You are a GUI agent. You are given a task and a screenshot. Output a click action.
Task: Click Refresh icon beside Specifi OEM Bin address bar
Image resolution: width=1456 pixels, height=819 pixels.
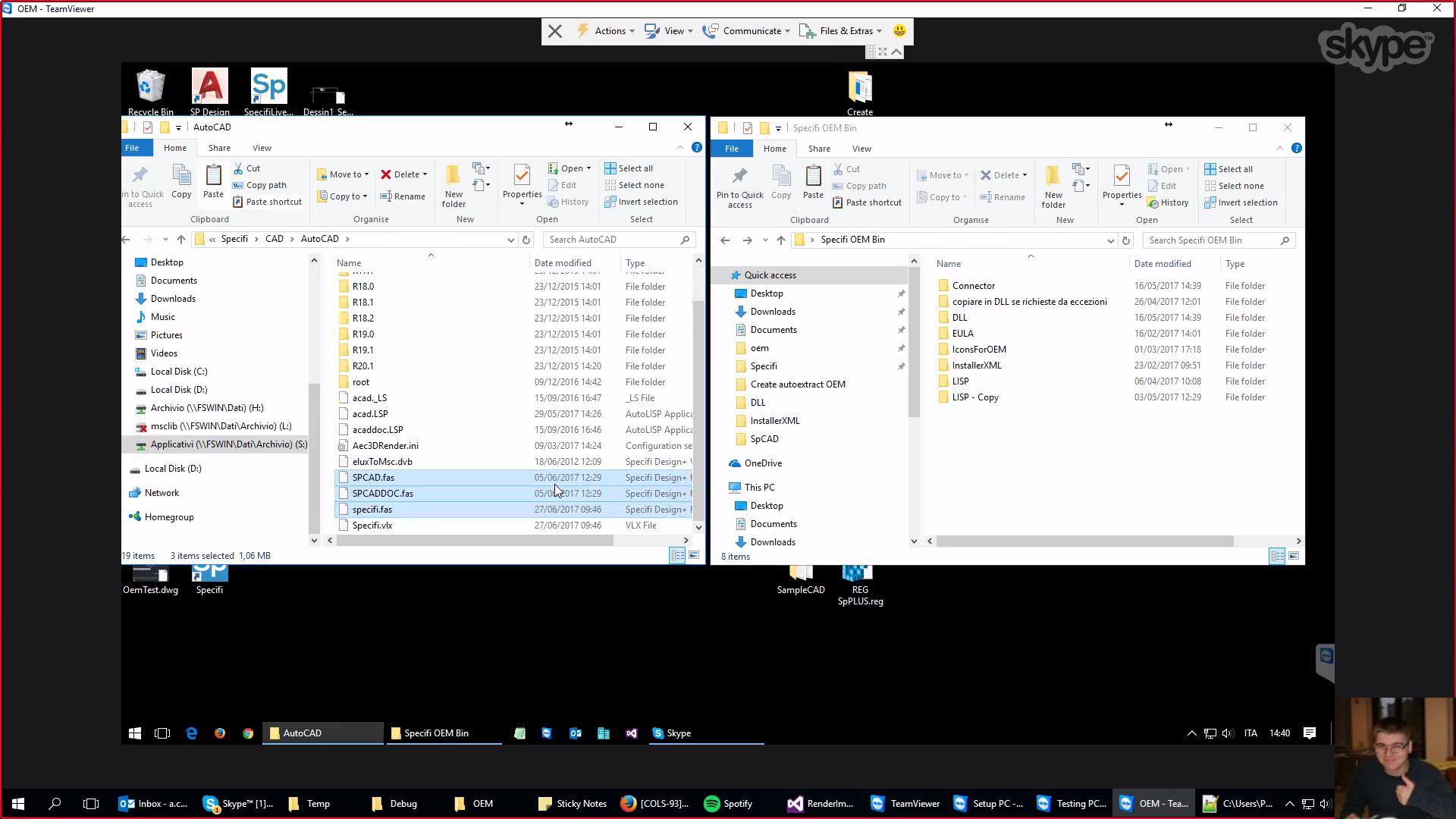click(x=1126, y=240)
